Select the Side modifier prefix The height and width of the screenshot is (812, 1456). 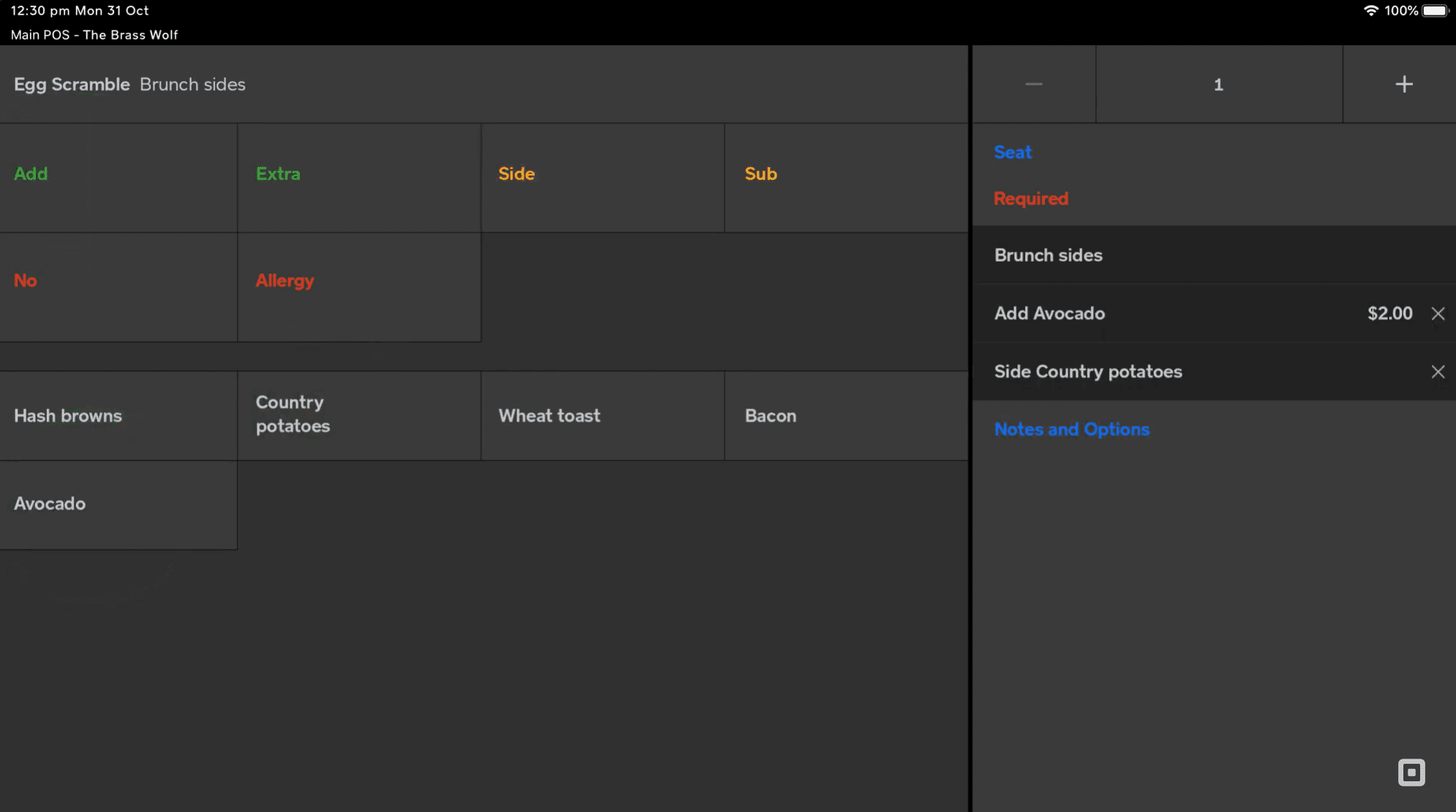(x=602, y=177)
